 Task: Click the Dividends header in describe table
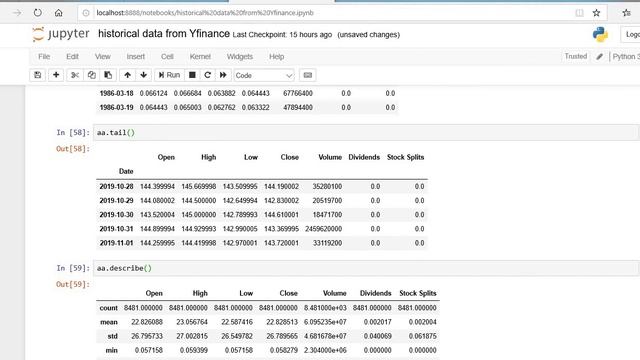(x=376, y=293)
